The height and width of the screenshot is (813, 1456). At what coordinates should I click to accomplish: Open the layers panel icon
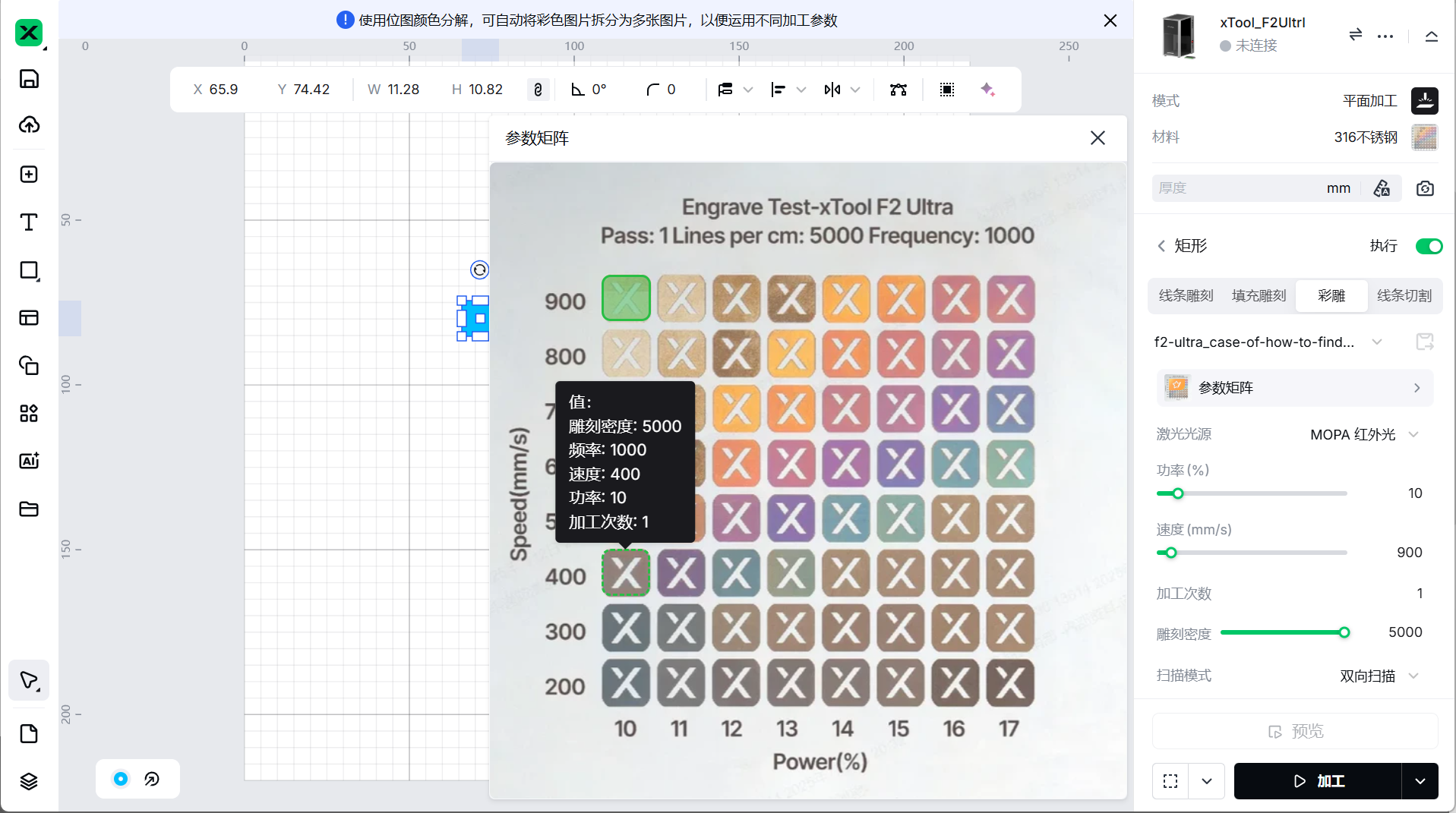point(29,781)
